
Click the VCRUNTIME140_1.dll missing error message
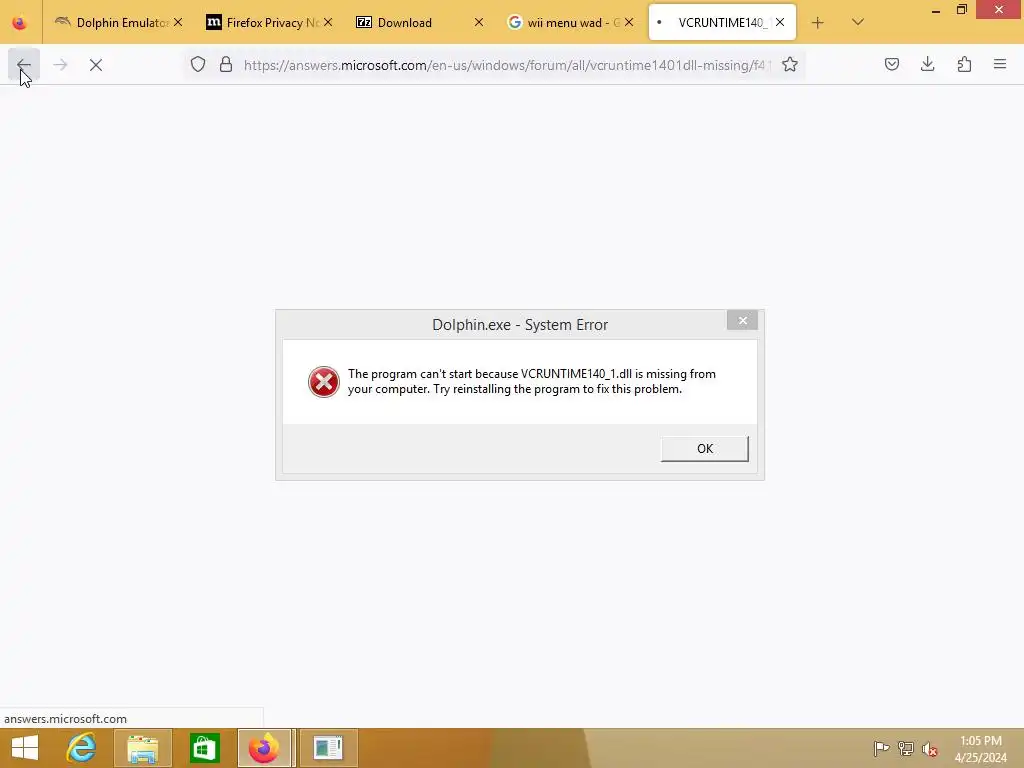[x=532, y=381]
